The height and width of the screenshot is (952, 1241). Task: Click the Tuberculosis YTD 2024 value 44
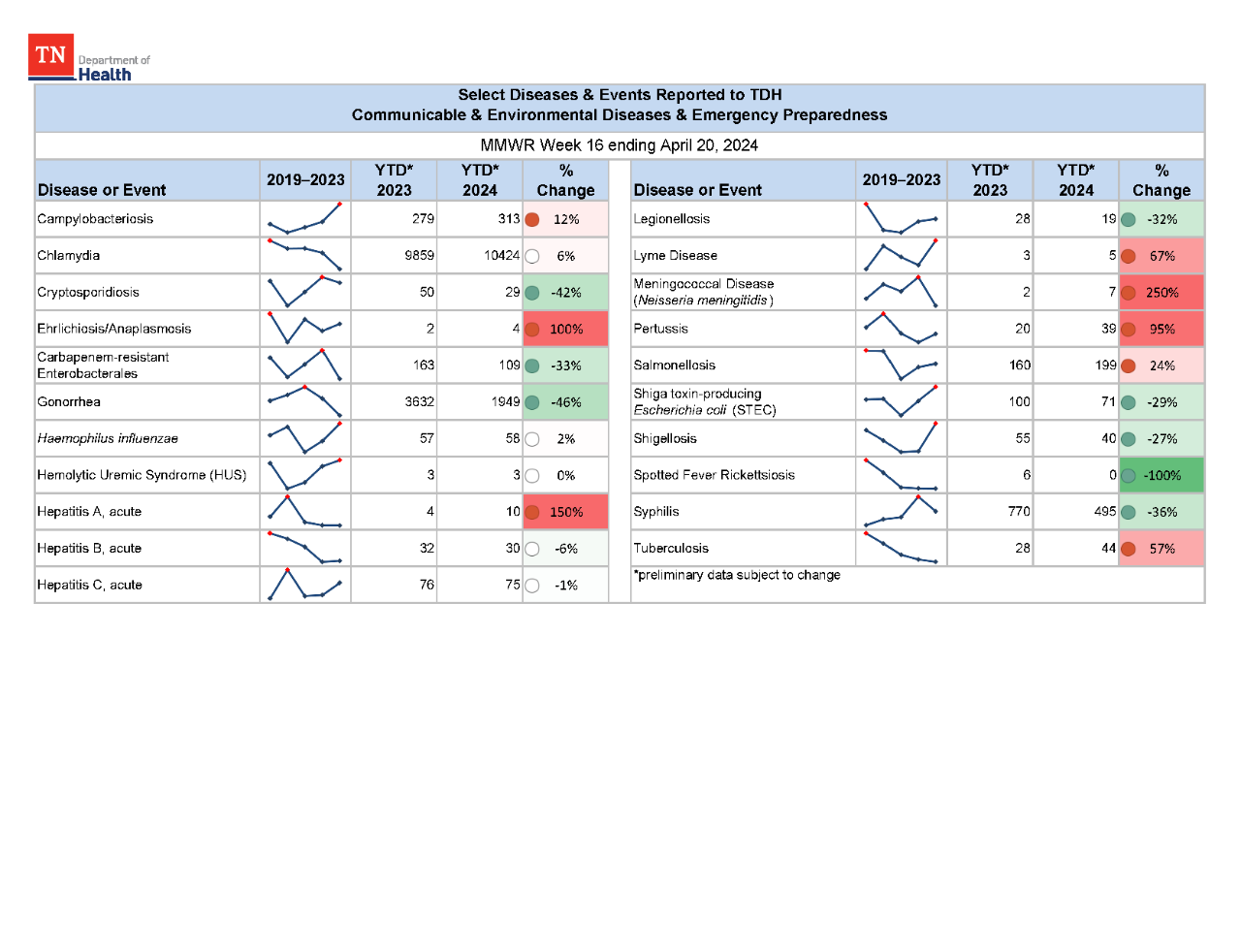[1108, 548]
